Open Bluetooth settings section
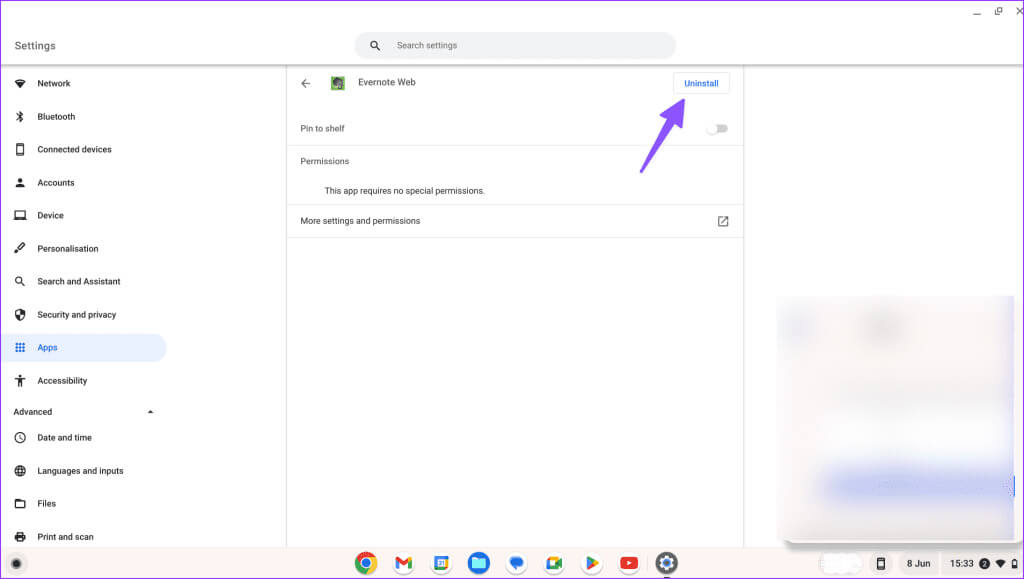The image size is (1024, 579). [x=56, y=117]
